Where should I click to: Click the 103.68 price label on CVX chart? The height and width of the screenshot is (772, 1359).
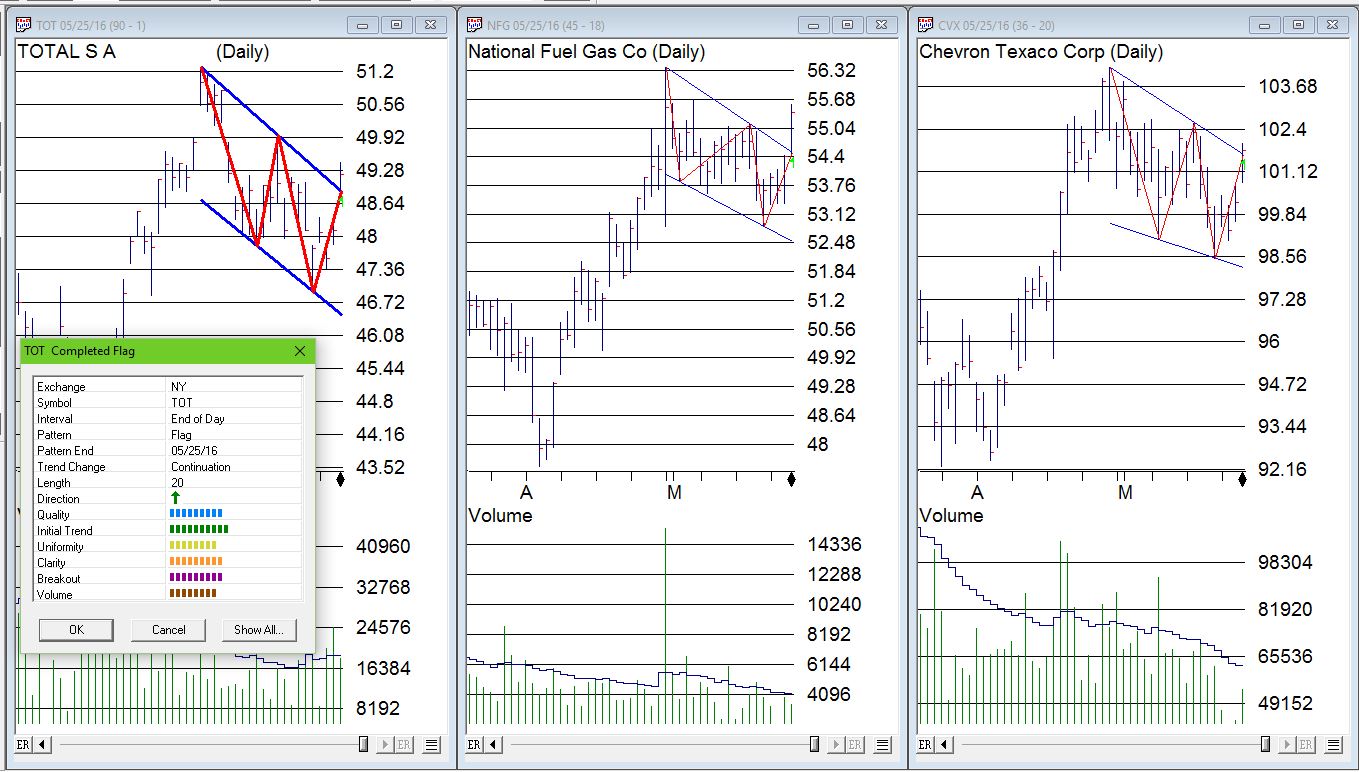[x=1288, y=86]
